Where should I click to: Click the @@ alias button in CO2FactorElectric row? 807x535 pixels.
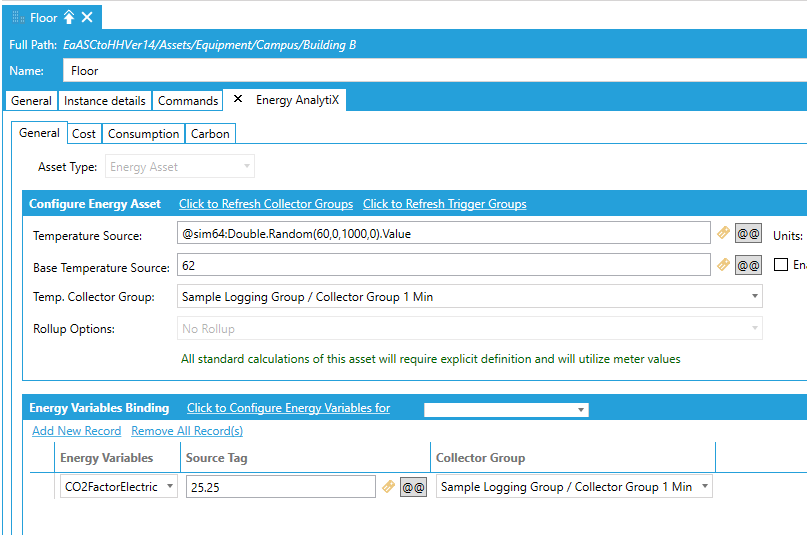(x=413, y=487)
